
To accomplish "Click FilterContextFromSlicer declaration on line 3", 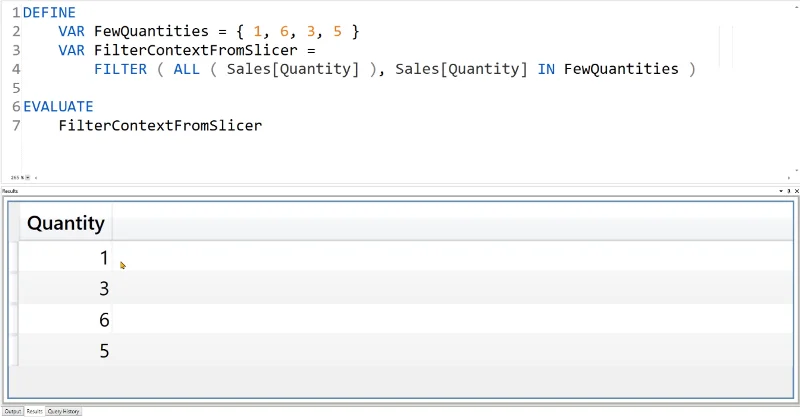I will tap(196, 50).
